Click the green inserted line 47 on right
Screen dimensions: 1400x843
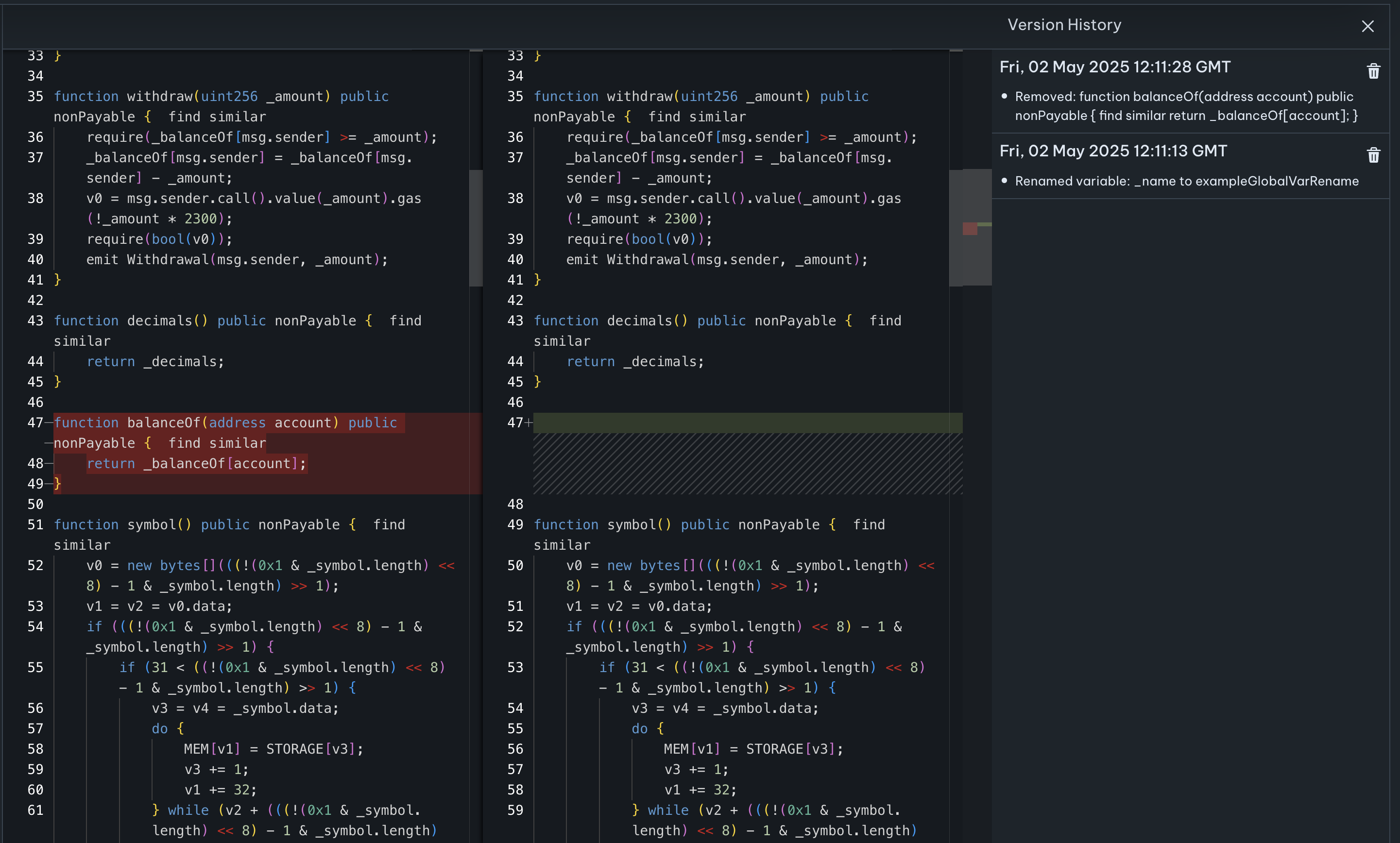[x=747, y=423]
